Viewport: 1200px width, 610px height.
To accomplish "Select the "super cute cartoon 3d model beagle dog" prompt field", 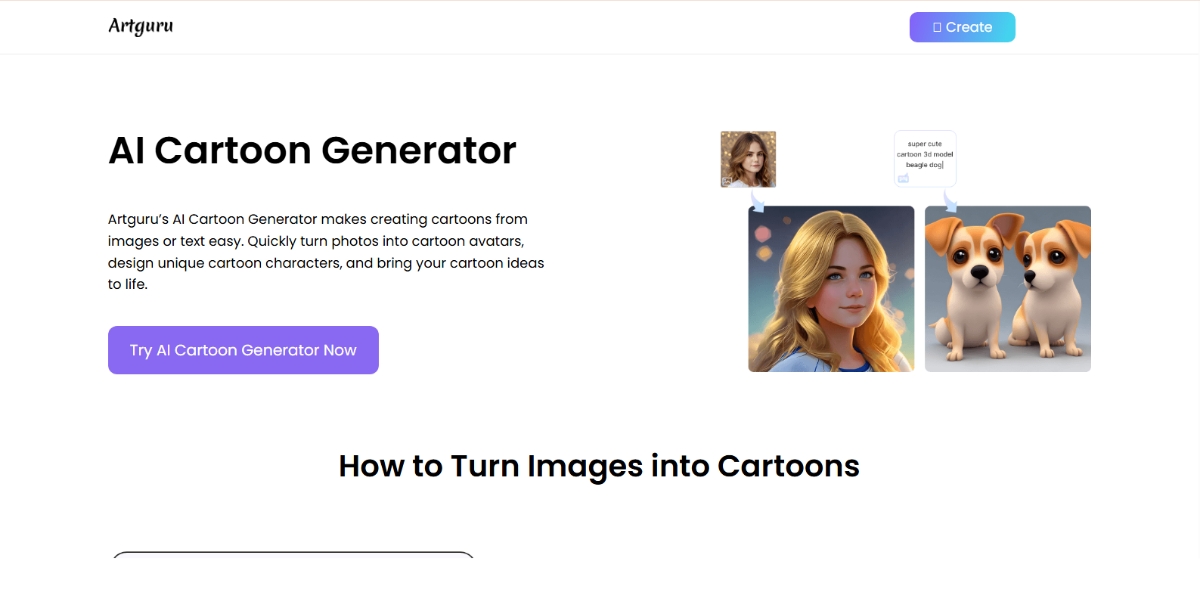I will (925, 155).
